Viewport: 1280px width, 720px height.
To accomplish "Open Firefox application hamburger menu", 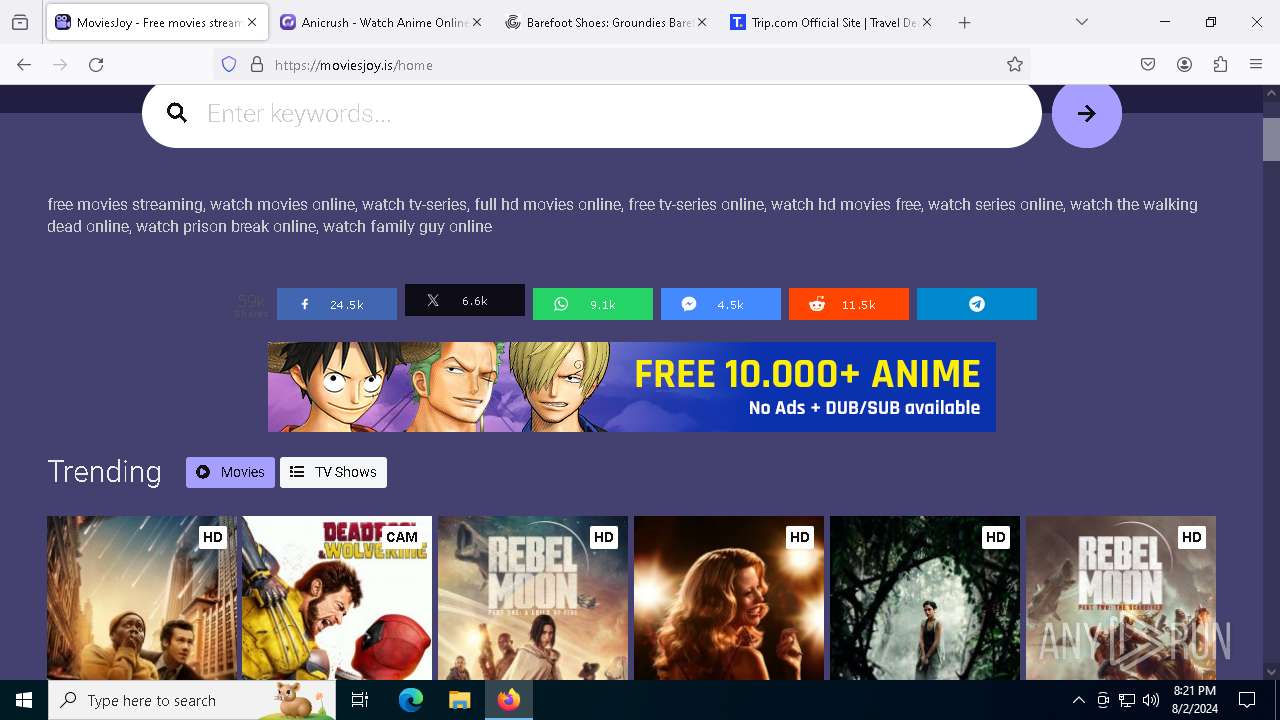I will 1256,65.
